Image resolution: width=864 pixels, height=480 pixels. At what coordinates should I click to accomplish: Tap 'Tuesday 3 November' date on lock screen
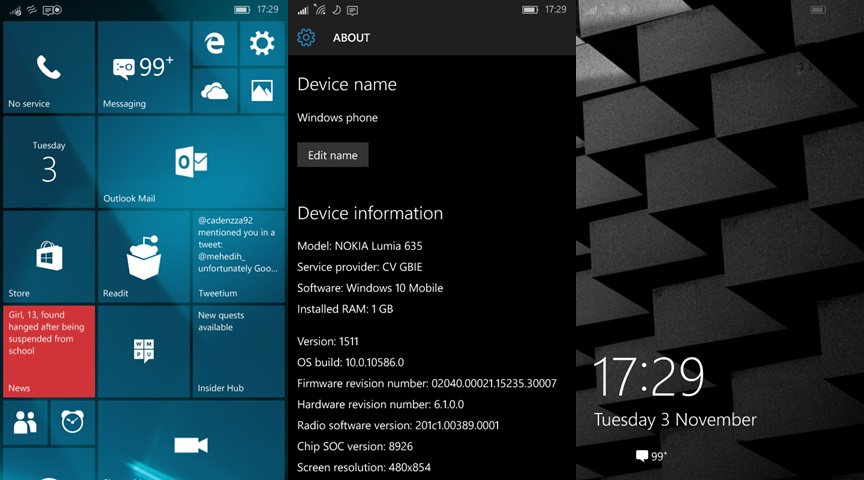click(676, 420)
